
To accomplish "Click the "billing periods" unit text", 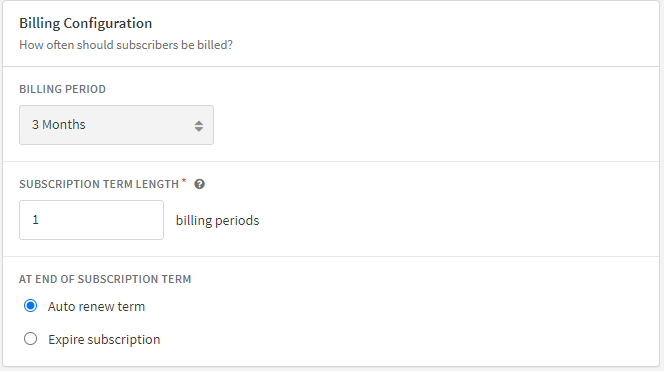I will coord(217,221).
